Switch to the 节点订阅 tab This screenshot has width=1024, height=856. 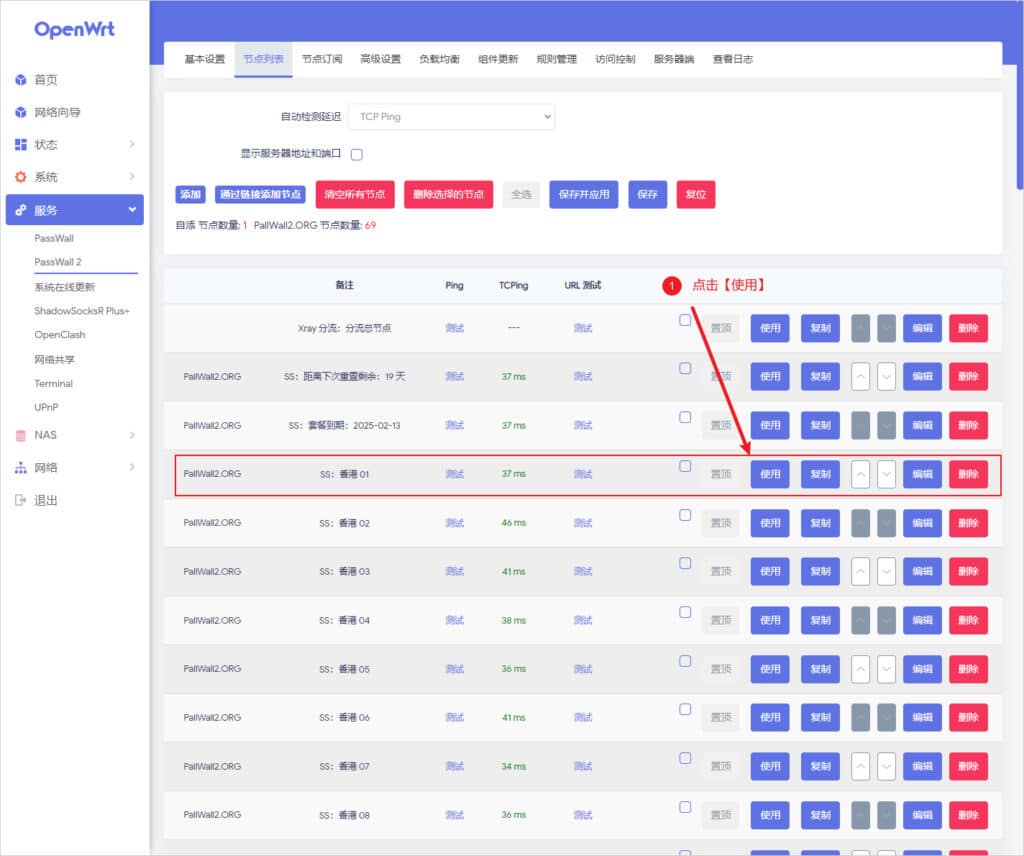coord(322,59)
